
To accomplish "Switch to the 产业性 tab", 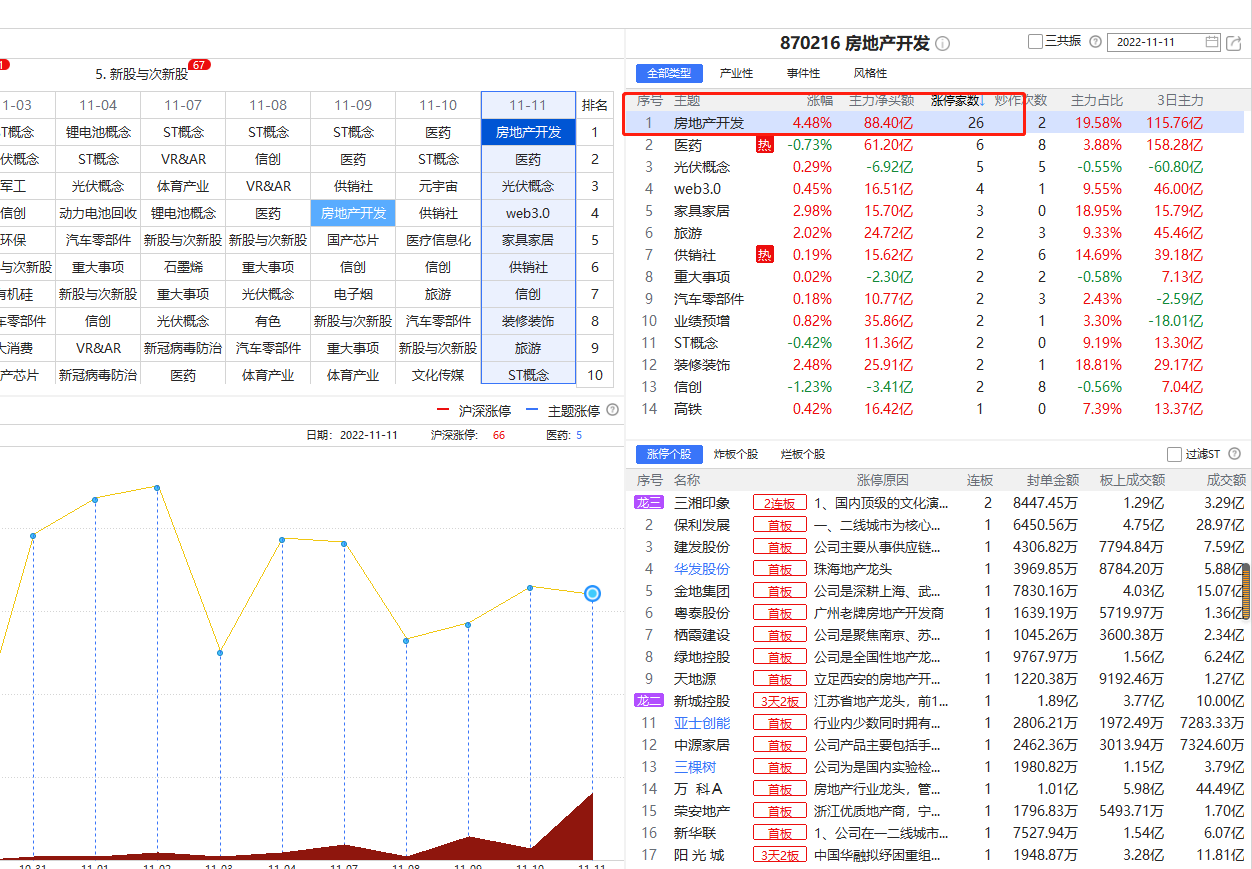I will 737,73.
